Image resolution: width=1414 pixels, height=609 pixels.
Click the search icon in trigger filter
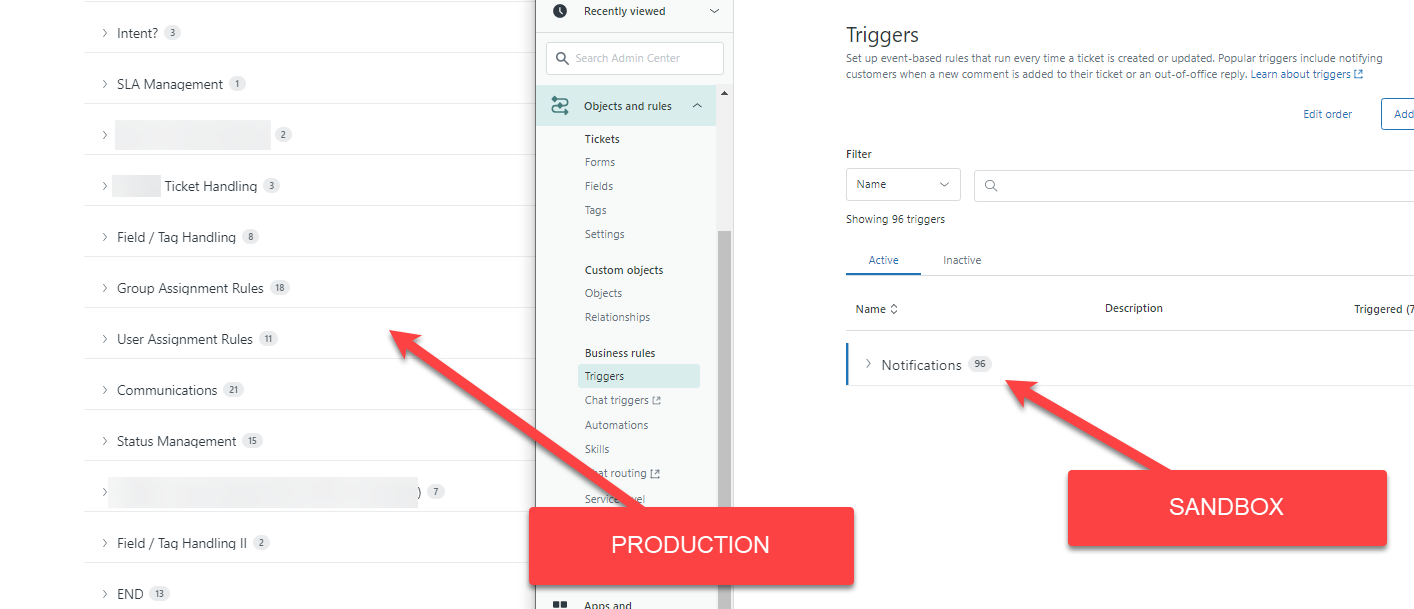point(991,185)
